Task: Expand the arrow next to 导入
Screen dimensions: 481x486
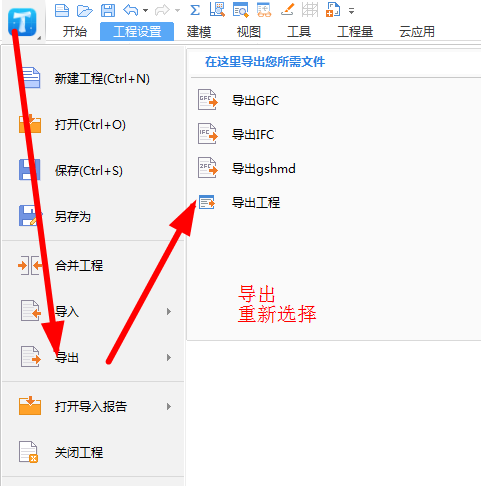Action: pyautogui.click(x=169, y=312)
